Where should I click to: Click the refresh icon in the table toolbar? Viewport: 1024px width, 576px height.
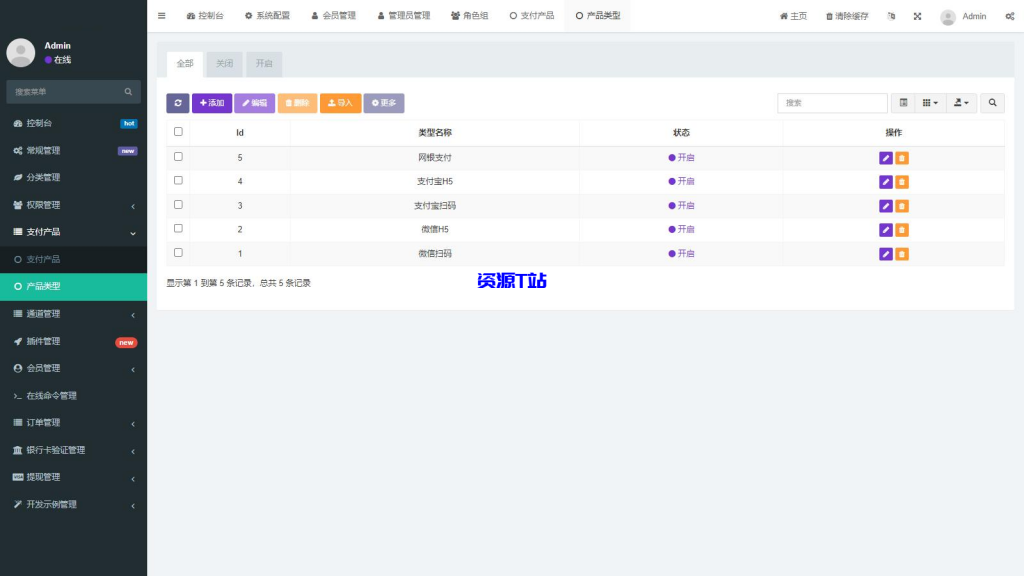point(180,103)
